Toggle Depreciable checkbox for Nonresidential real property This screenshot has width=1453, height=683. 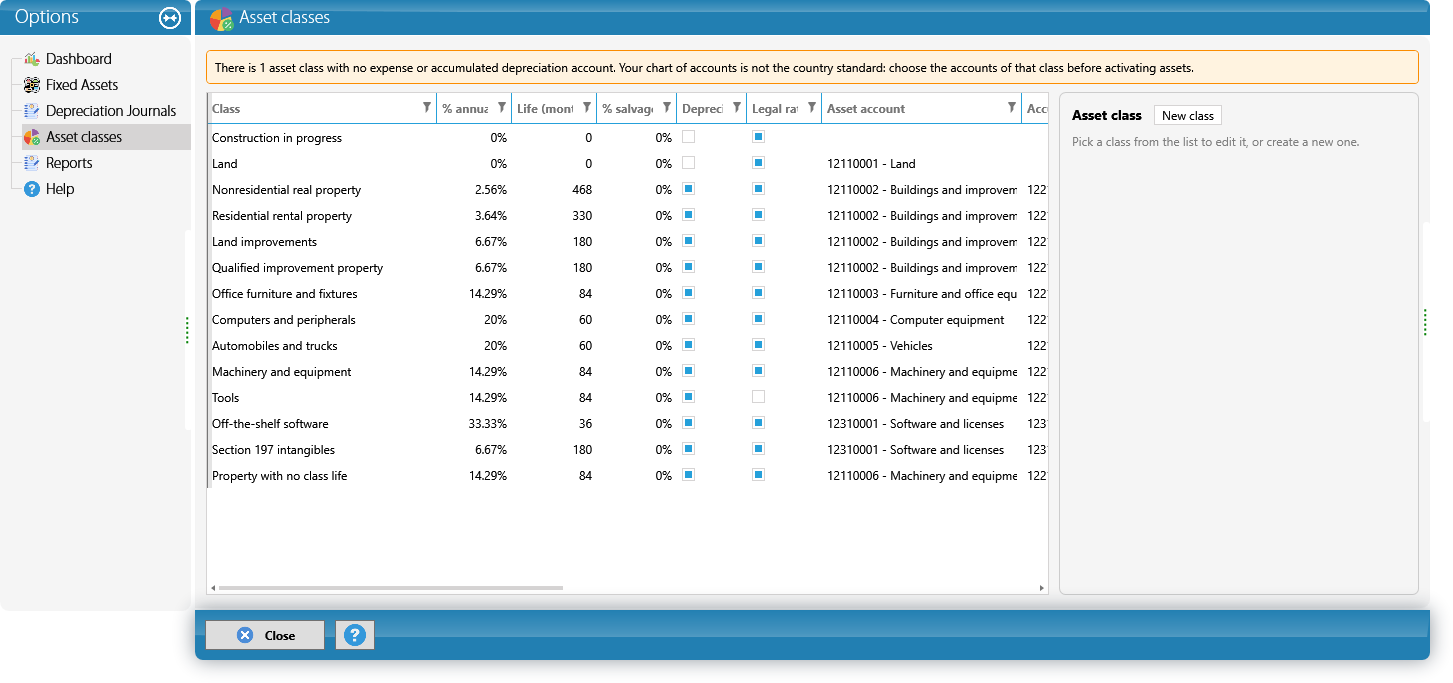(688, 189)
